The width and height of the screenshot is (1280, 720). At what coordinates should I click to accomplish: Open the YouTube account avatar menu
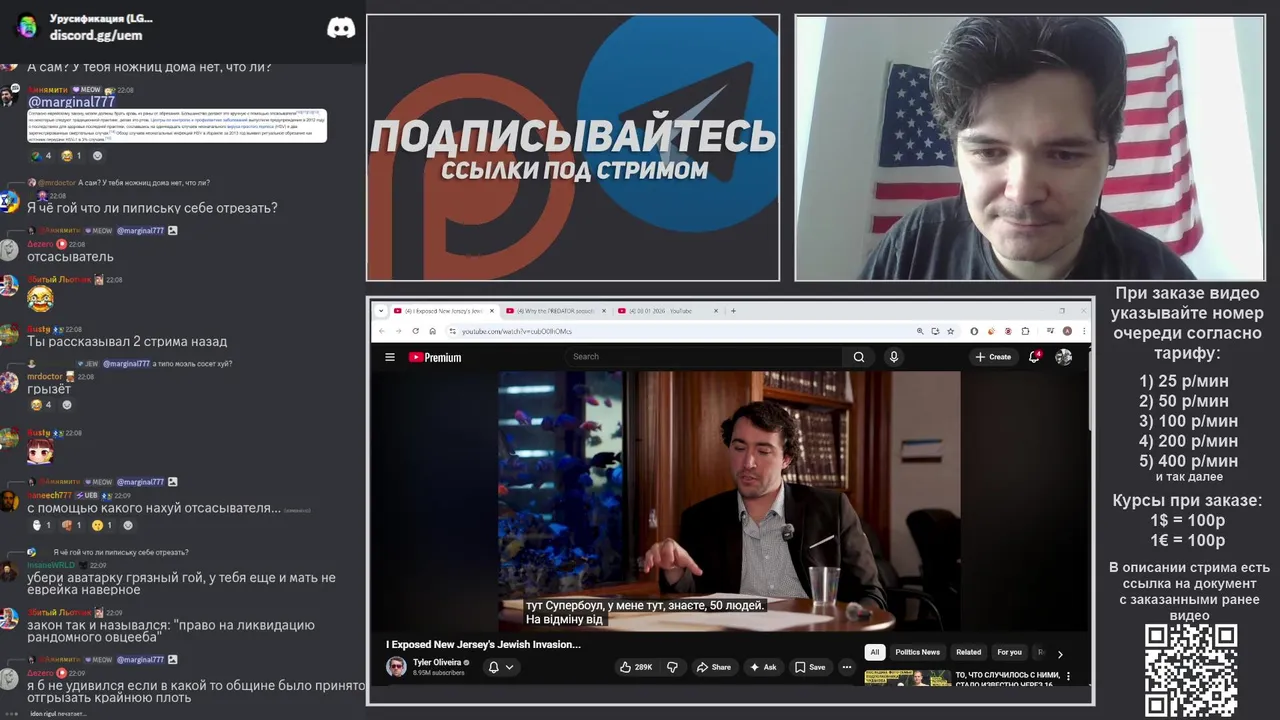tap(1064, 357)
